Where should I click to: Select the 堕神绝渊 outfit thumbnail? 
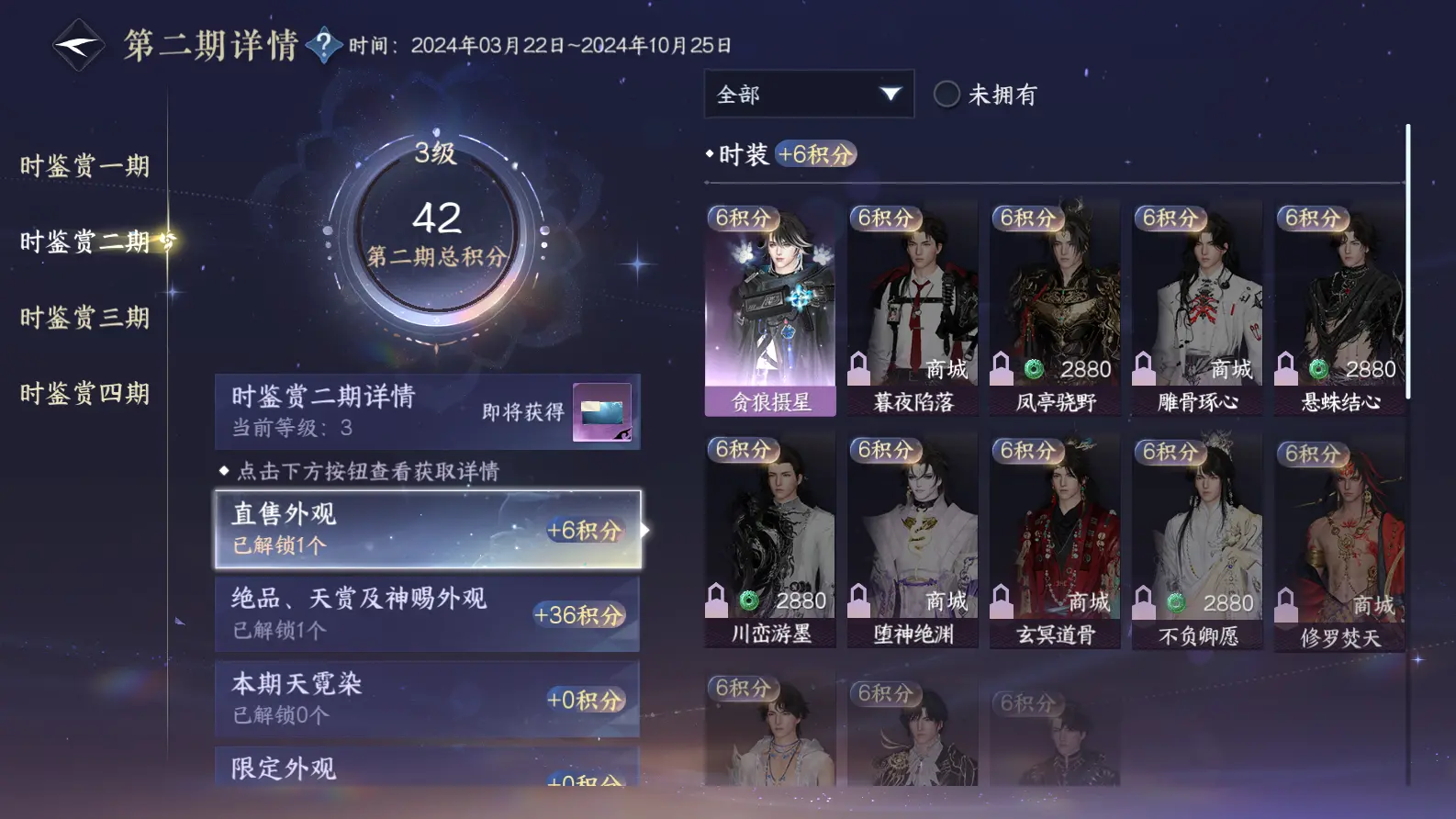(x=913, y=542)
